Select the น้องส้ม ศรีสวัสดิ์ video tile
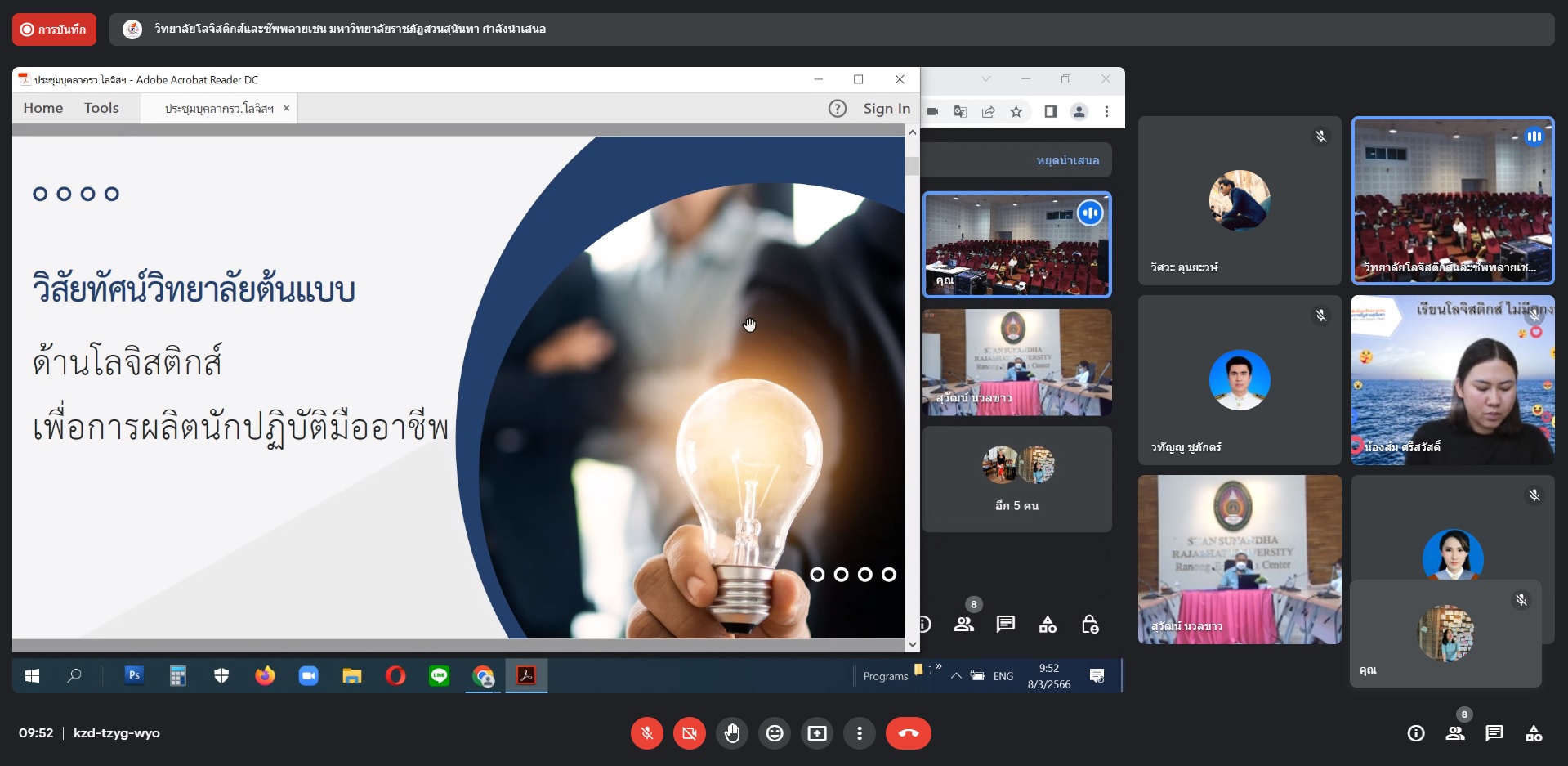The height and width of the screenshot is (766, 1568). tap(1453, 380)
